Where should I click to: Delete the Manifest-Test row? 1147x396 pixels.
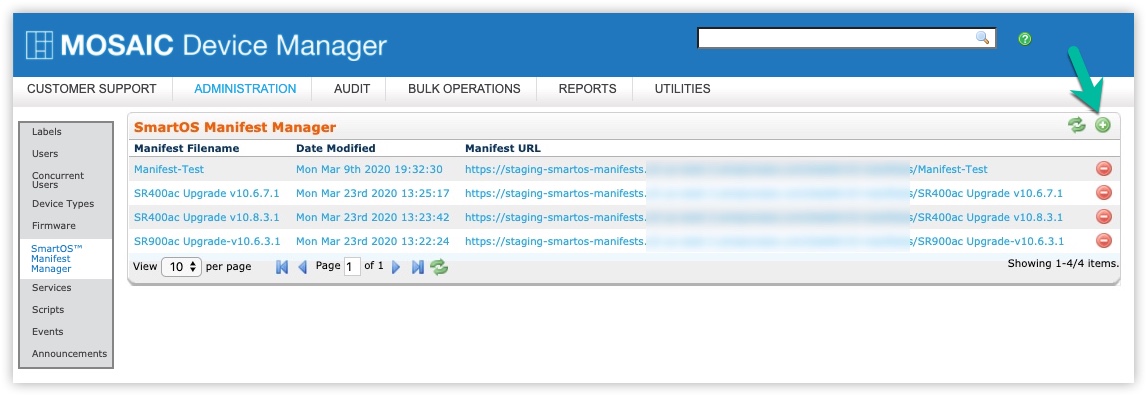tap(1104, 169)
